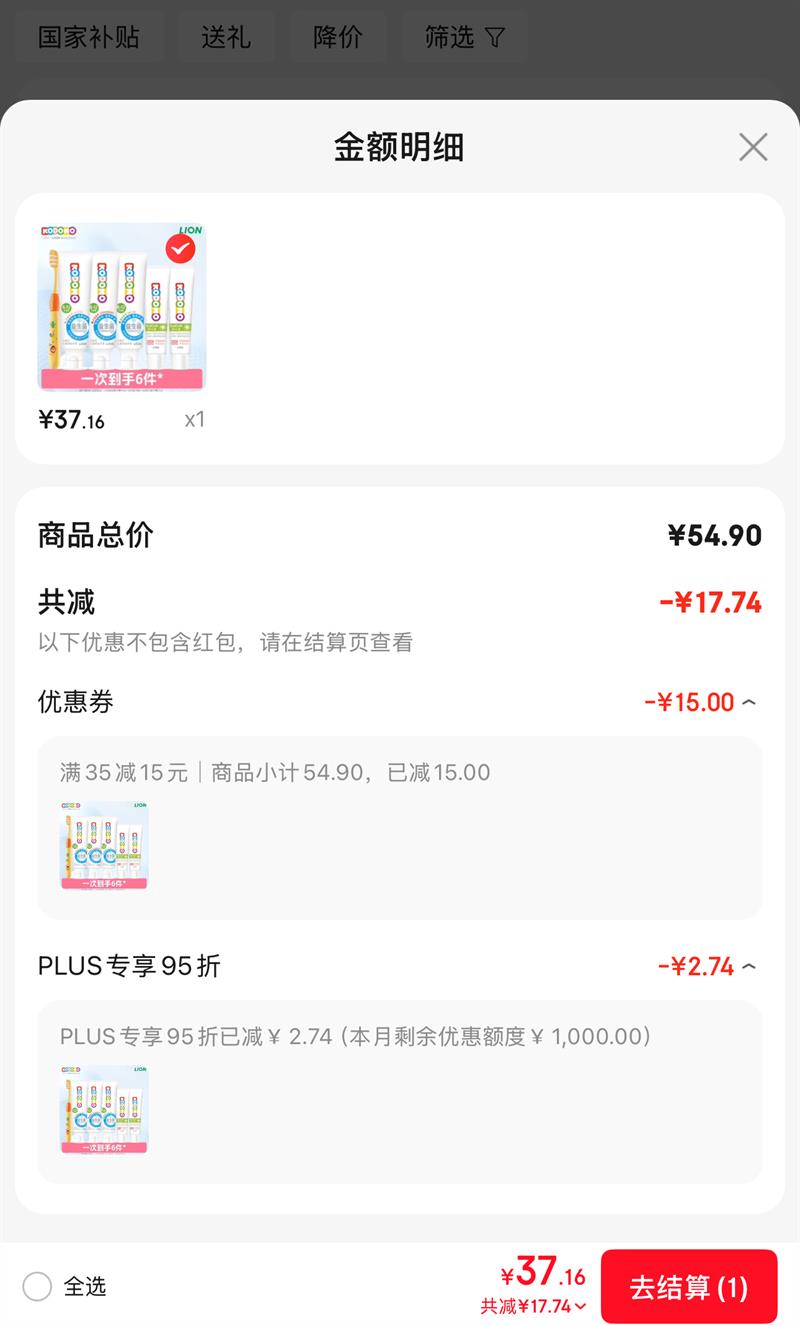The height and width of the screenshot is (1325, 800).
Task: Open product thumbnail under the 优惠券 section
Action: (x=104, y=845)
